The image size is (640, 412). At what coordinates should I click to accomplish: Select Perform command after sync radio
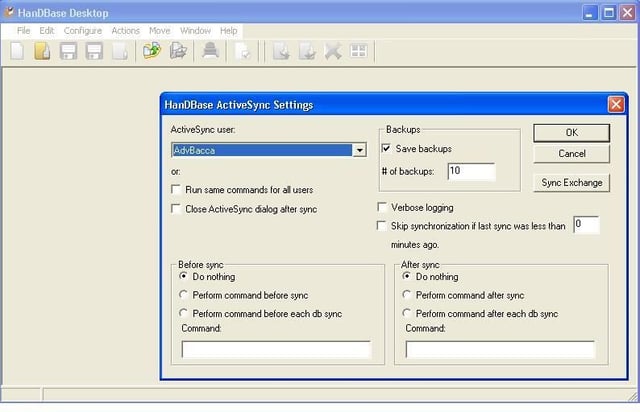pos(407,295)
